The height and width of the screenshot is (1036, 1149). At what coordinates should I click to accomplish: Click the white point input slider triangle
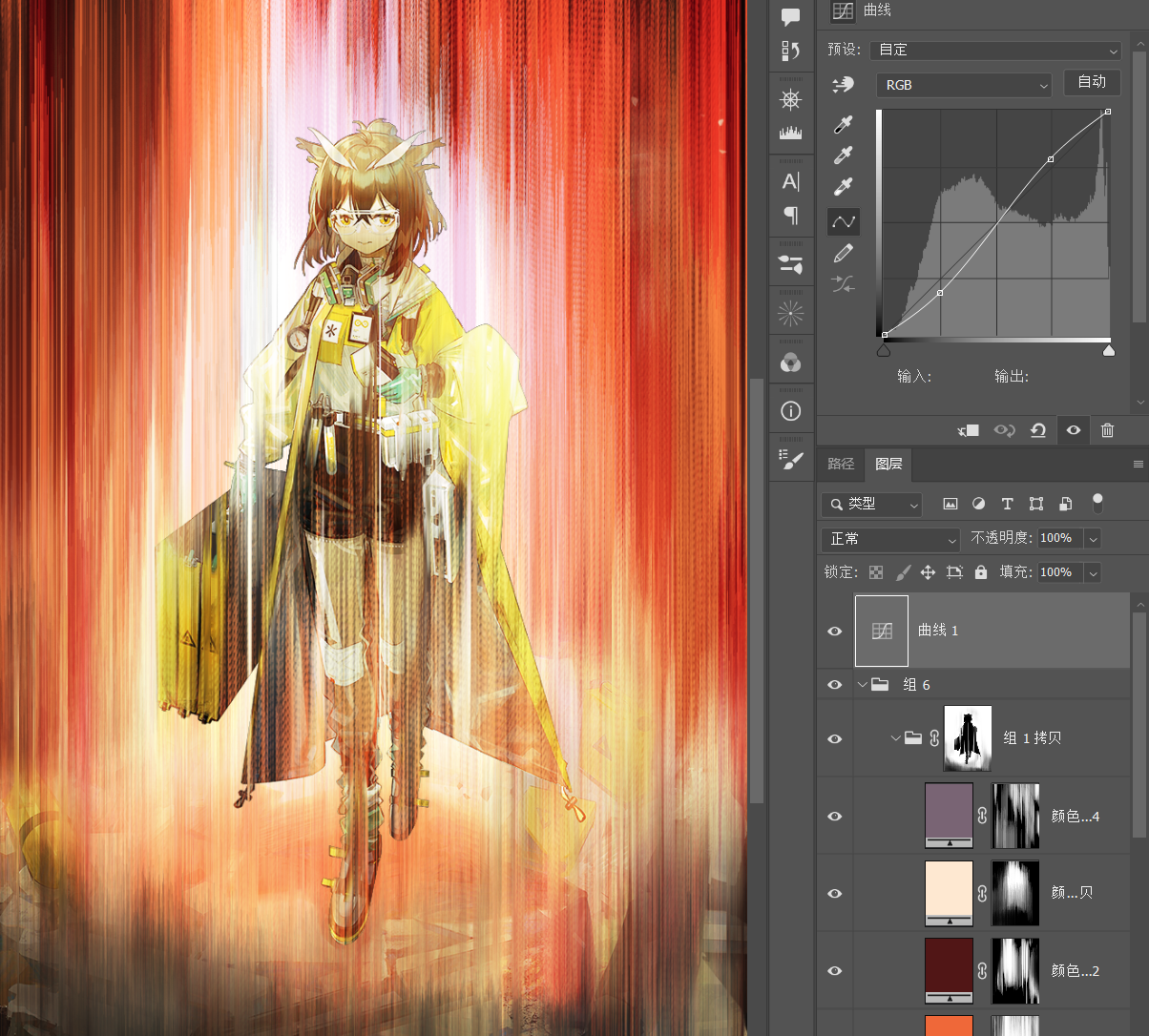1109,350
